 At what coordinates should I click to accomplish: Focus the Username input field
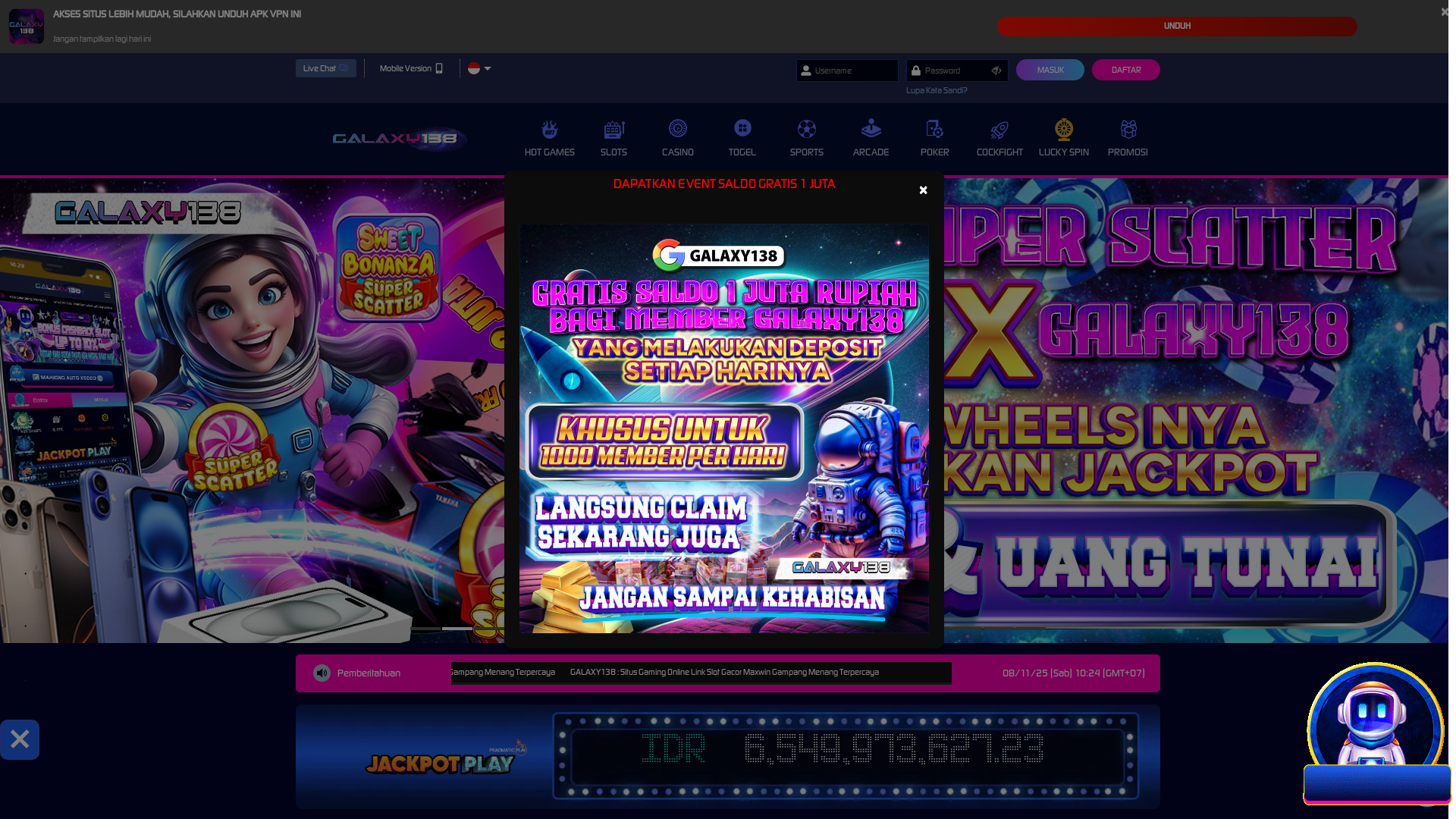[847, 71]
